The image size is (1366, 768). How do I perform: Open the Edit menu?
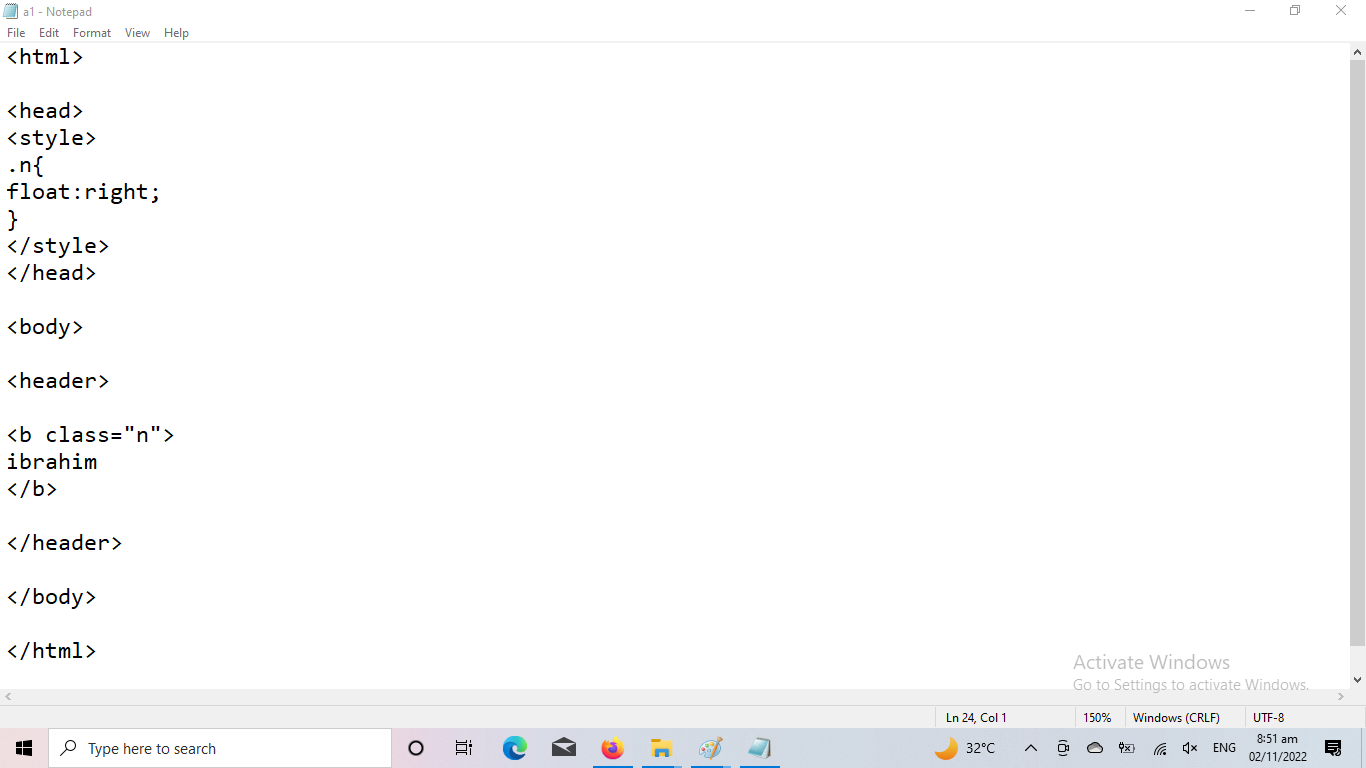click(49, 33)
